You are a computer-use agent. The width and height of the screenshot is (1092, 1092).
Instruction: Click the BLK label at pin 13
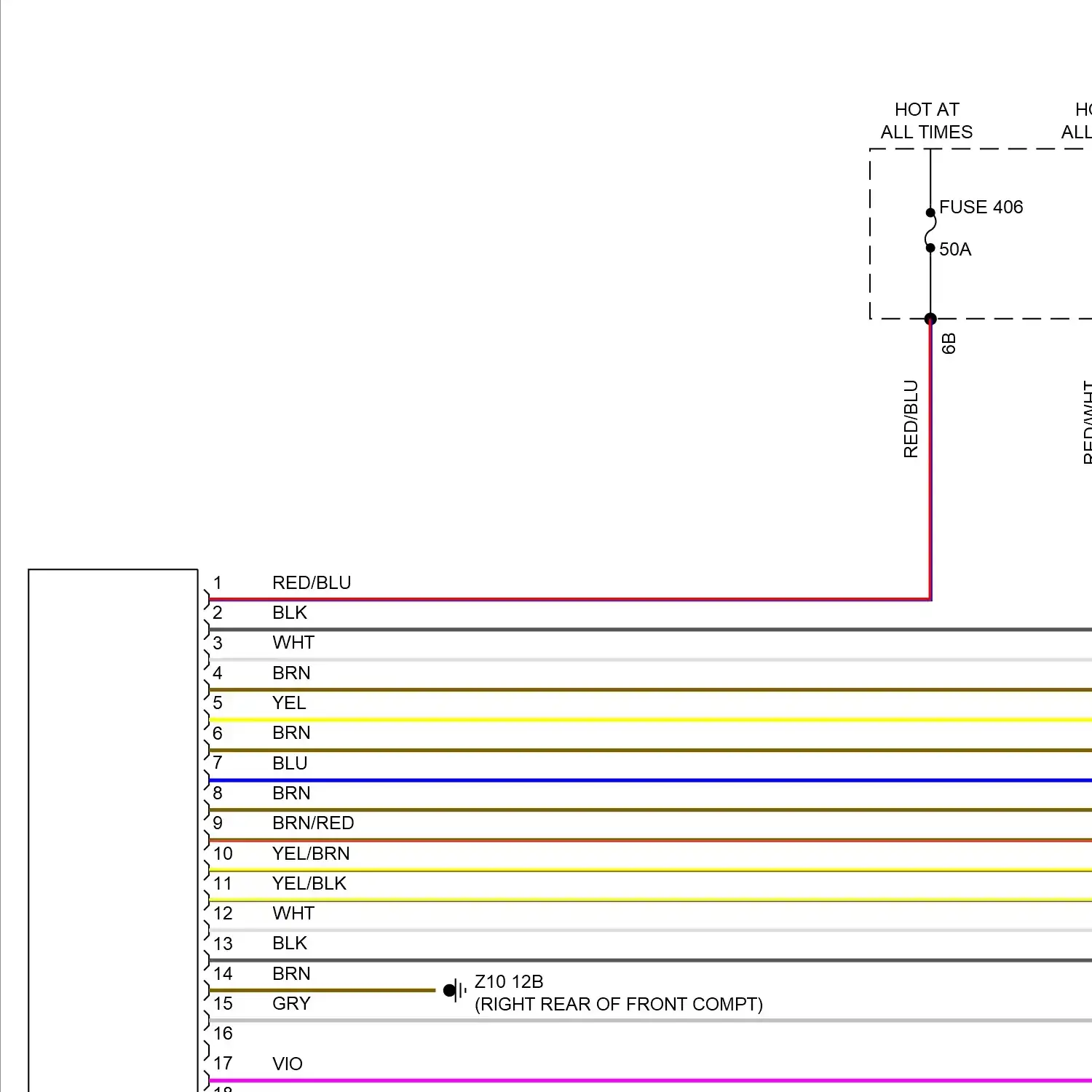tap(290, 943)
